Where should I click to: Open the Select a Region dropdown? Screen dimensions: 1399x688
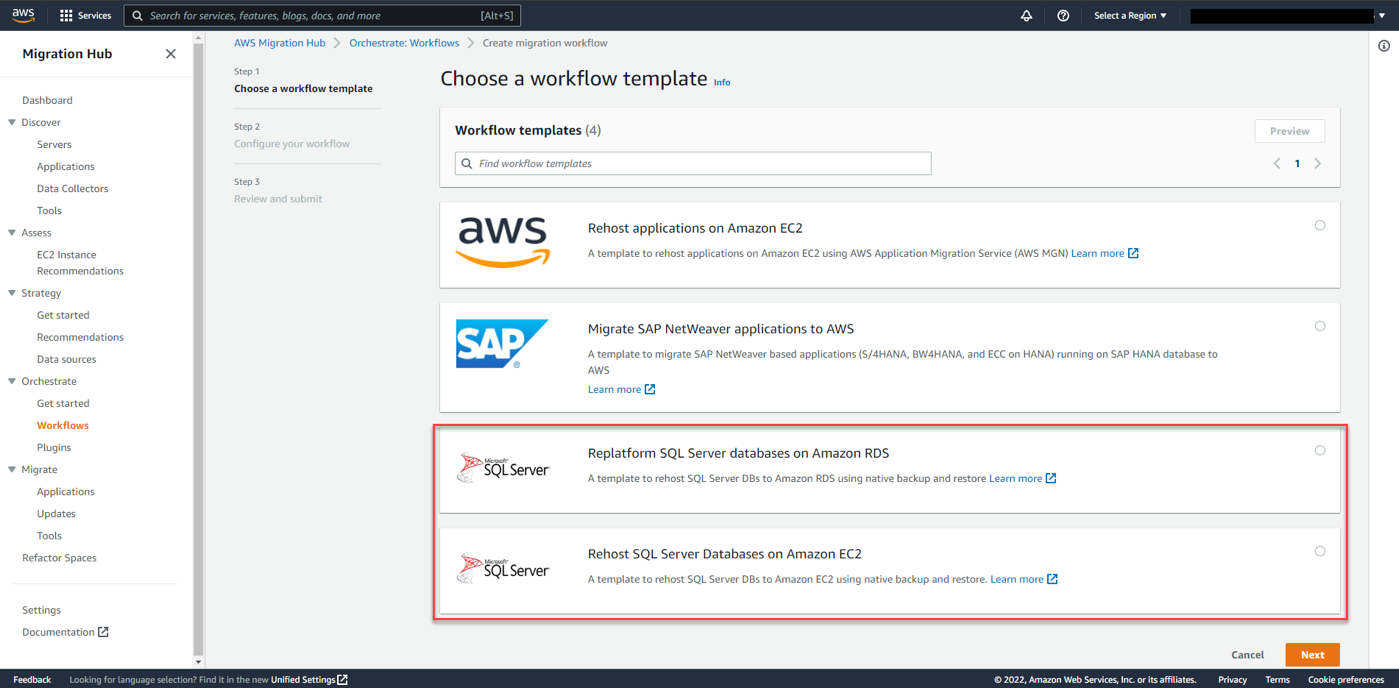pyautogui.click(x=1130, y=16)
